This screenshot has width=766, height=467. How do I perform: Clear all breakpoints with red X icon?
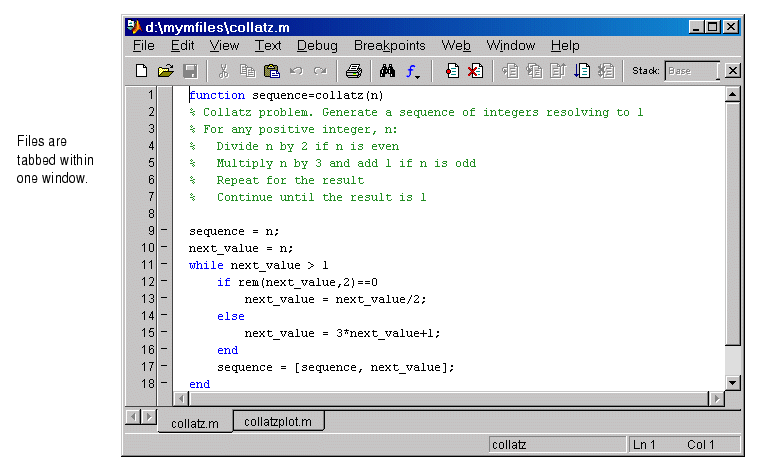pos(475,71)
